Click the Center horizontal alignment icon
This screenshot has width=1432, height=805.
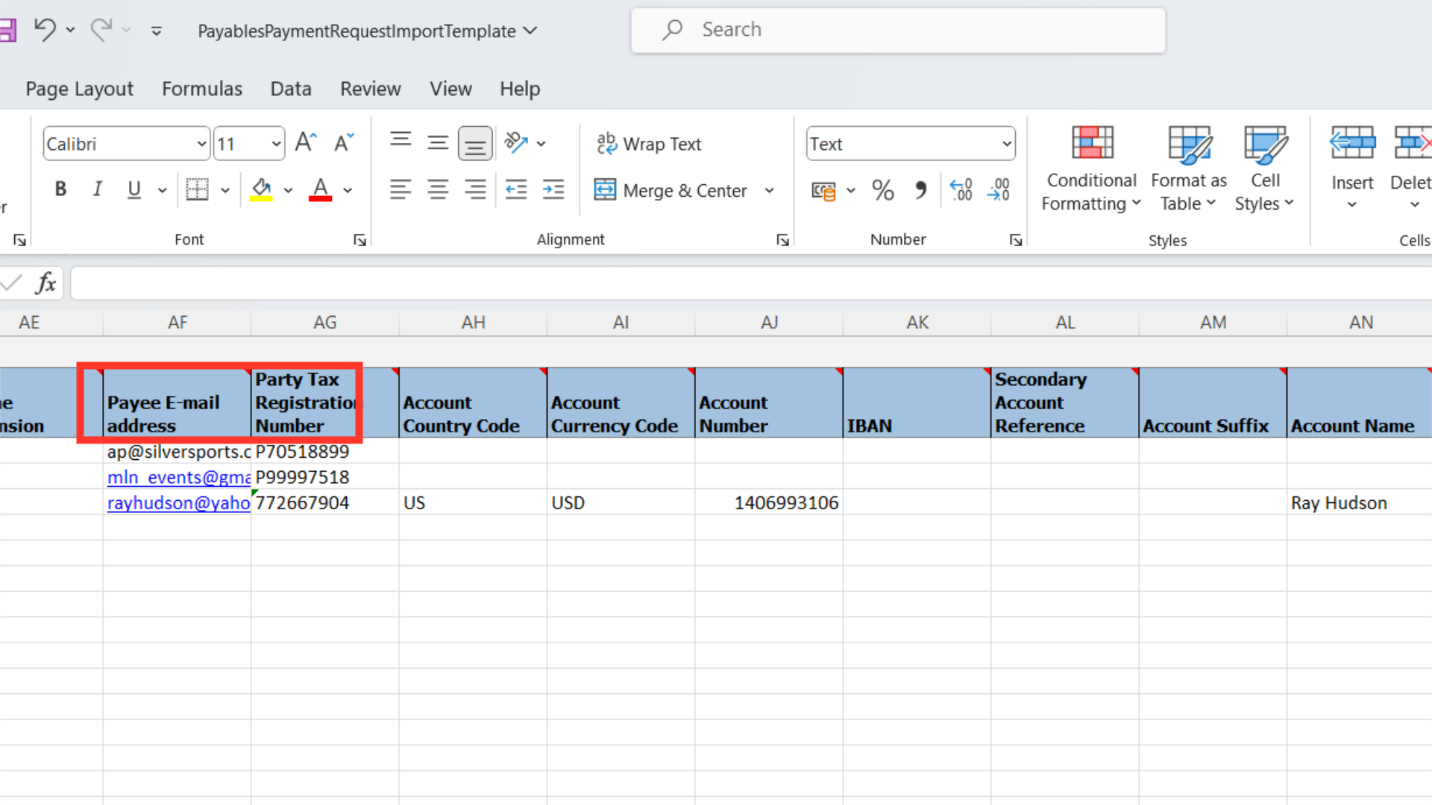pyautogui.click(x=438, y=189)
